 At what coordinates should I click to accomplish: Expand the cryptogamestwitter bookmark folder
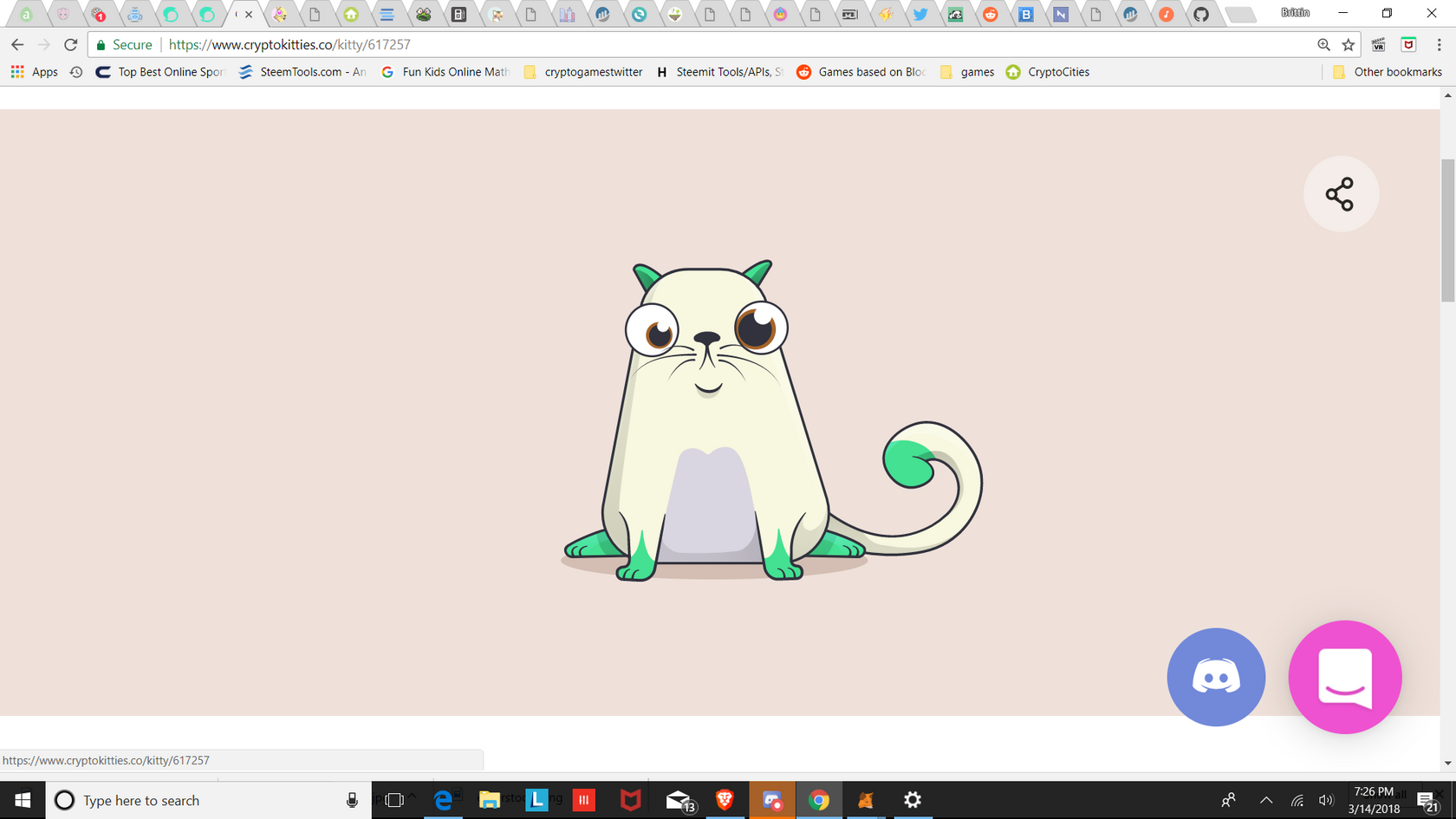coord(583,72)
